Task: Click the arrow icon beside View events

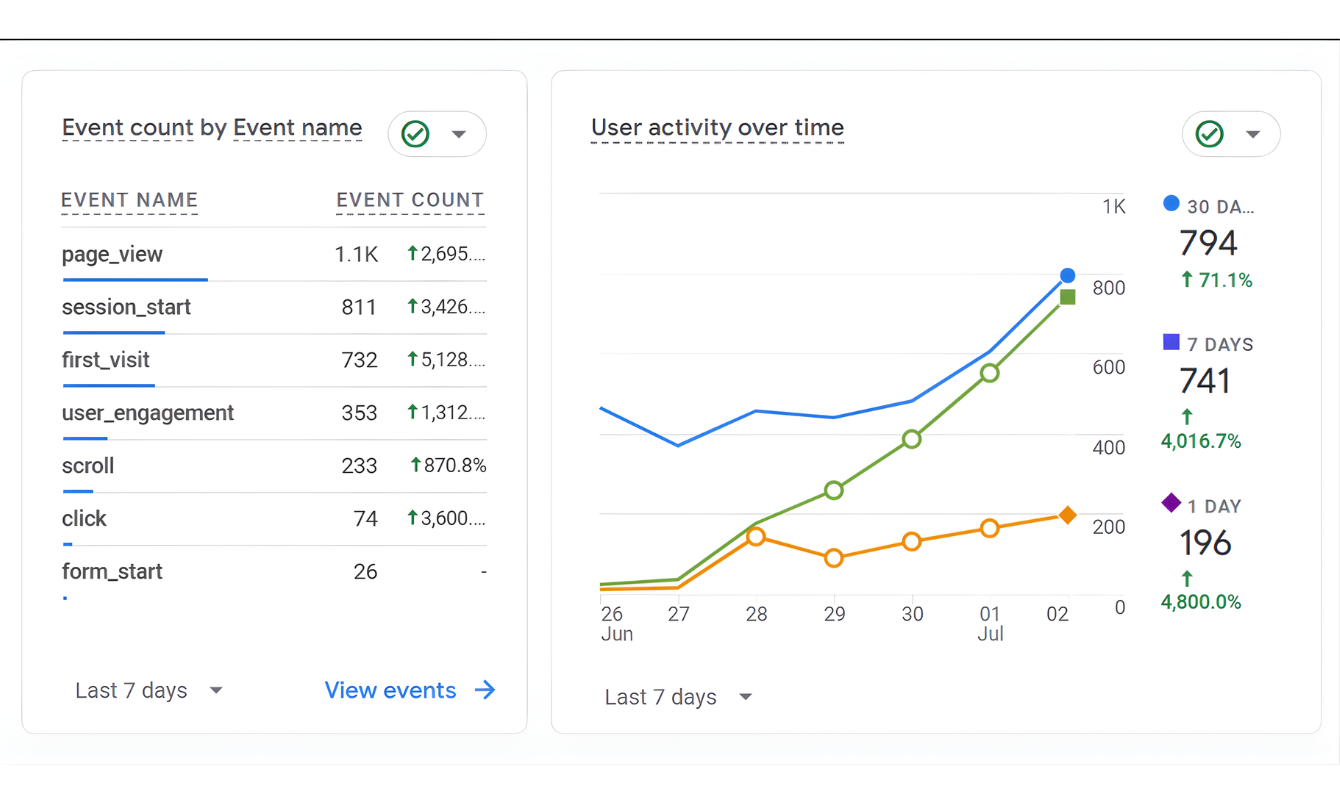Action: click(485, 690)
